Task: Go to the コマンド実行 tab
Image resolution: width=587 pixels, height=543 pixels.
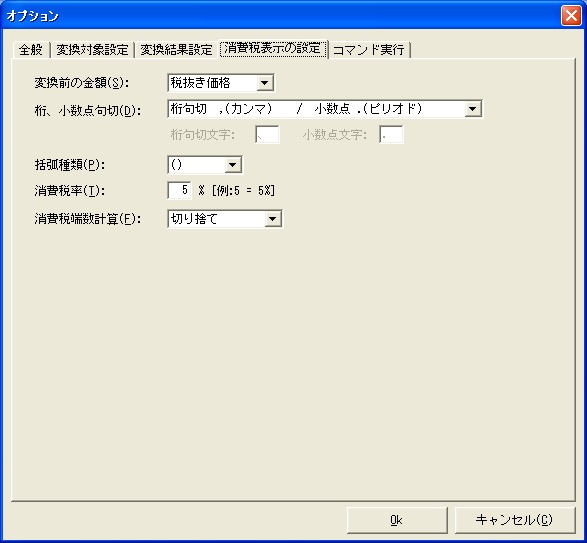Action: pyautogui.click(x=369, y=50)
